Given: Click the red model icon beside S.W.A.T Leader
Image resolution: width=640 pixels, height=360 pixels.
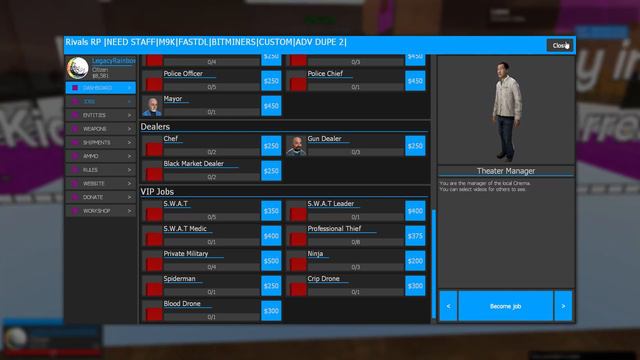Looking at the screenshot, I should (x=298, y=214).
